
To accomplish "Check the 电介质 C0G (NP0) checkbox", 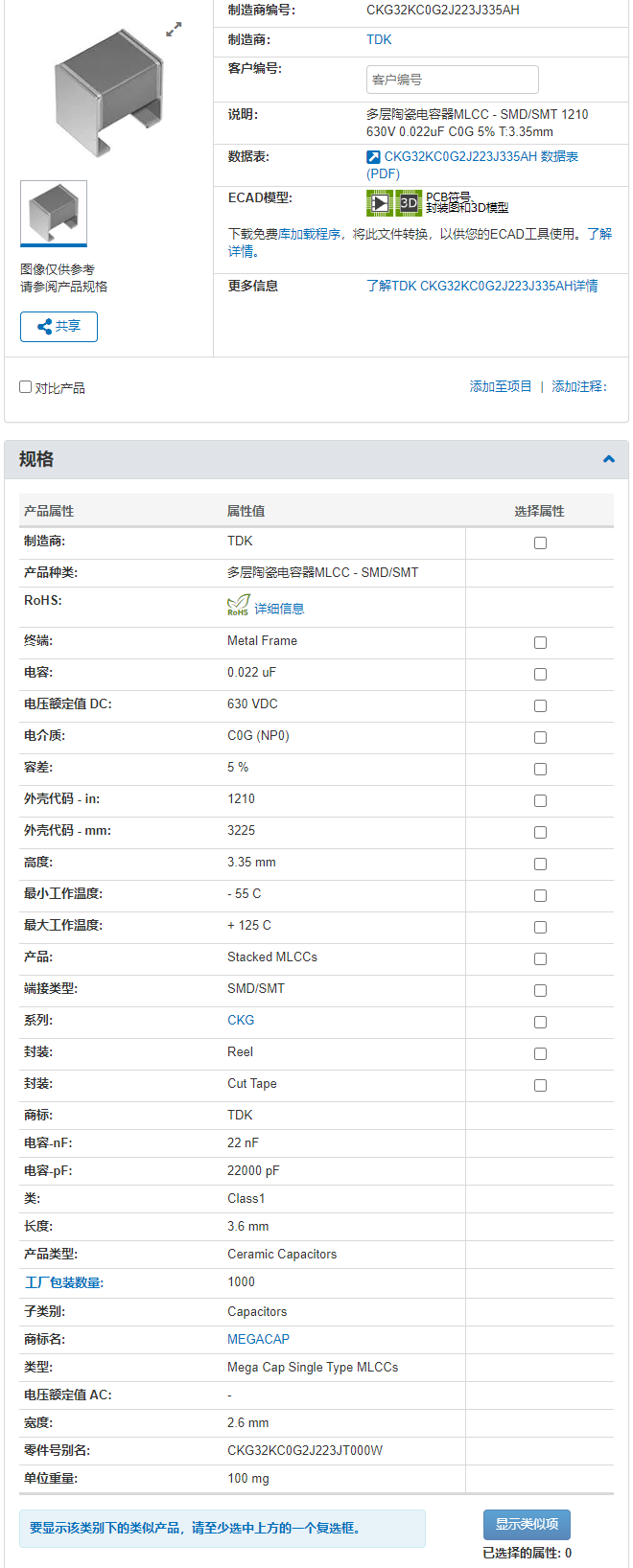I will 540,737.
